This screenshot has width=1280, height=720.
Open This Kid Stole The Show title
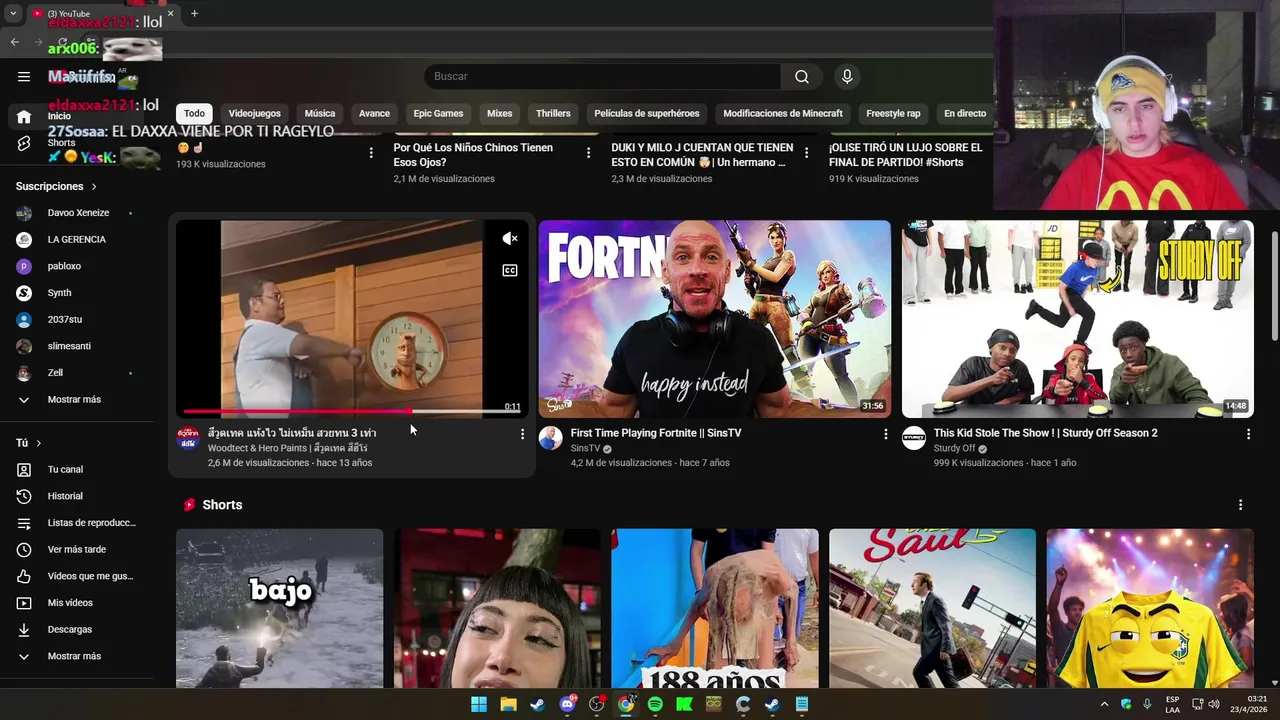click(1045, 433)
